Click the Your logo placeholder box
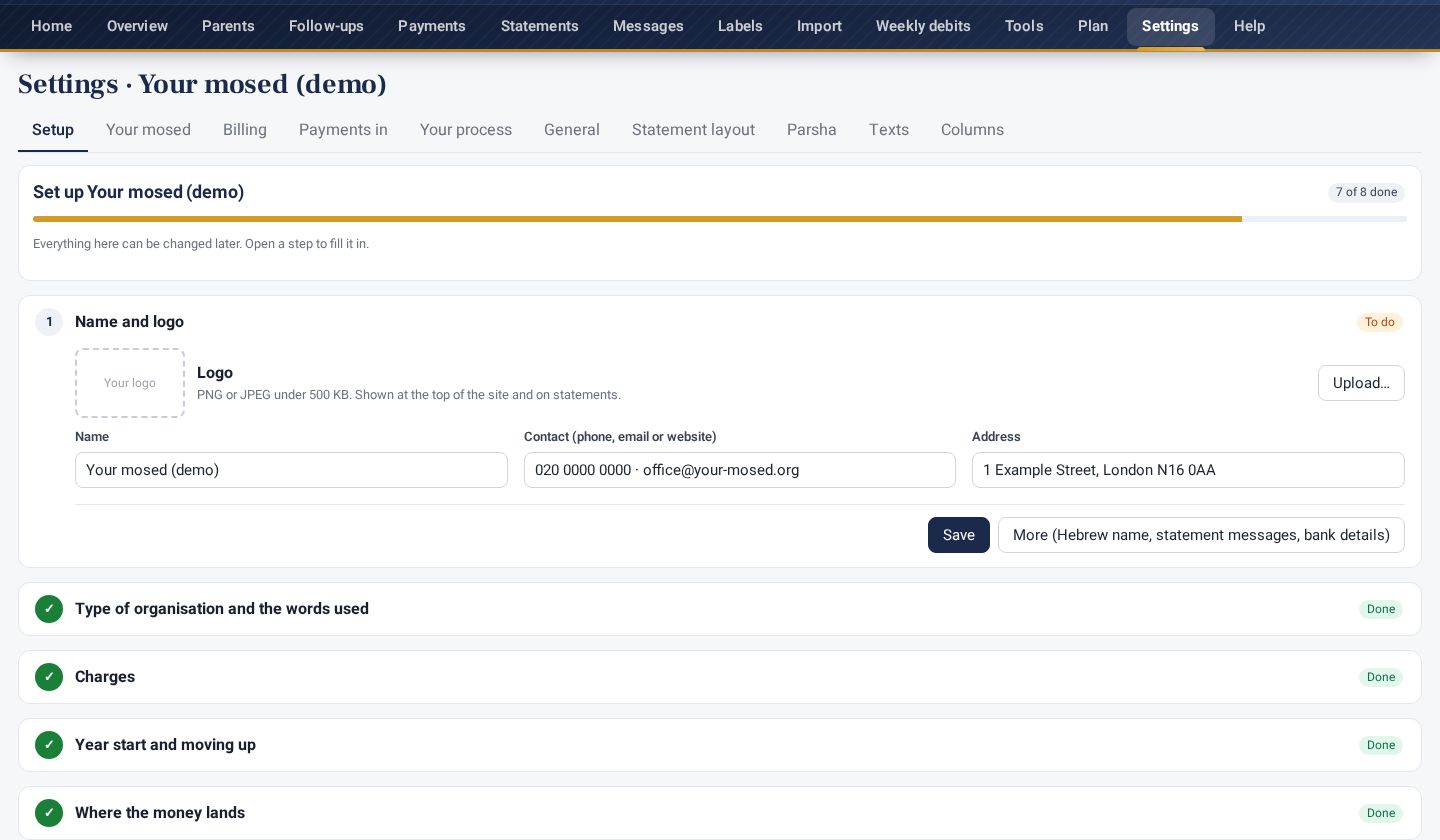1440x840 pixels. click(x=130, y=383)
